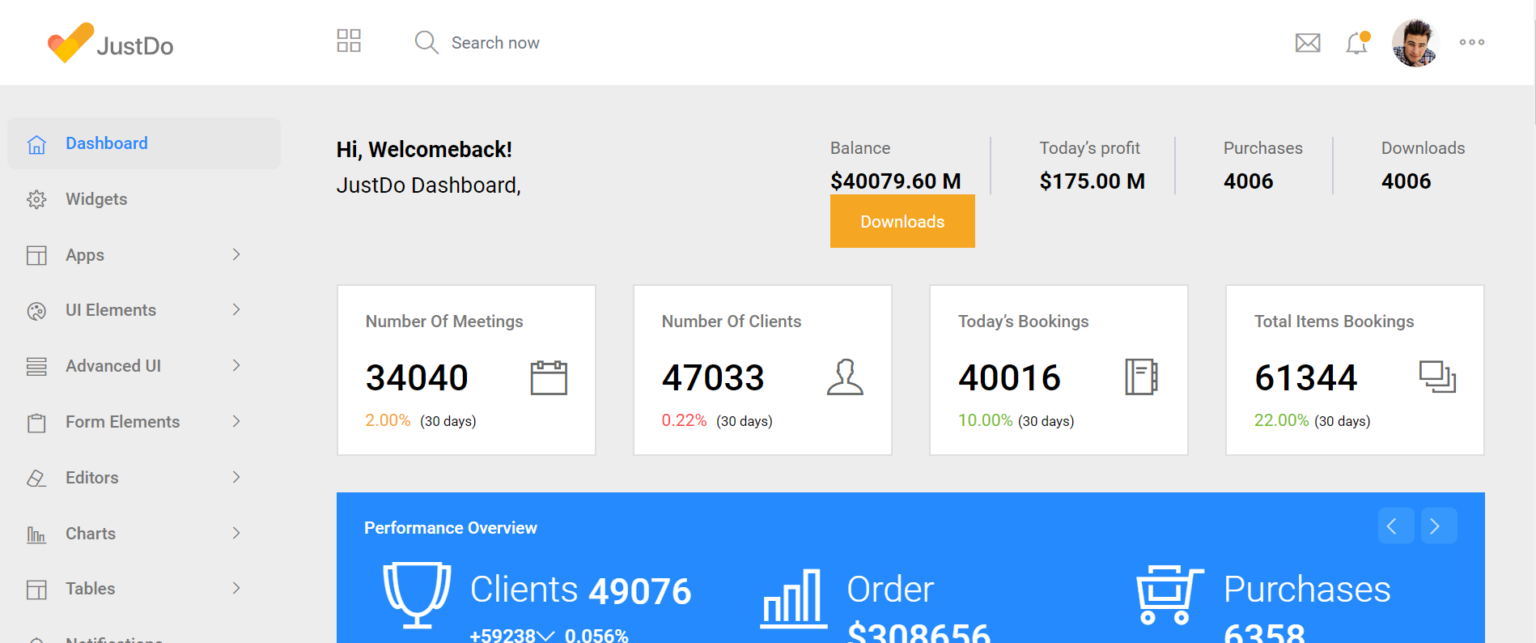
Task: Click the JustDo logo
Action: [x=110, y=42]
